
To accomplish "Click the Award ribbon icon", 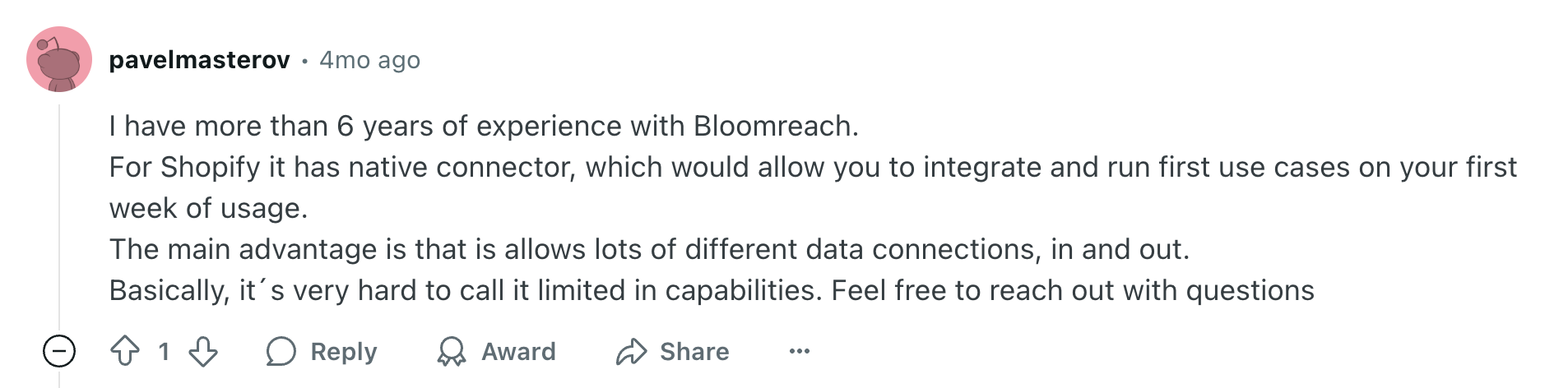I will [x=451, y=352].
